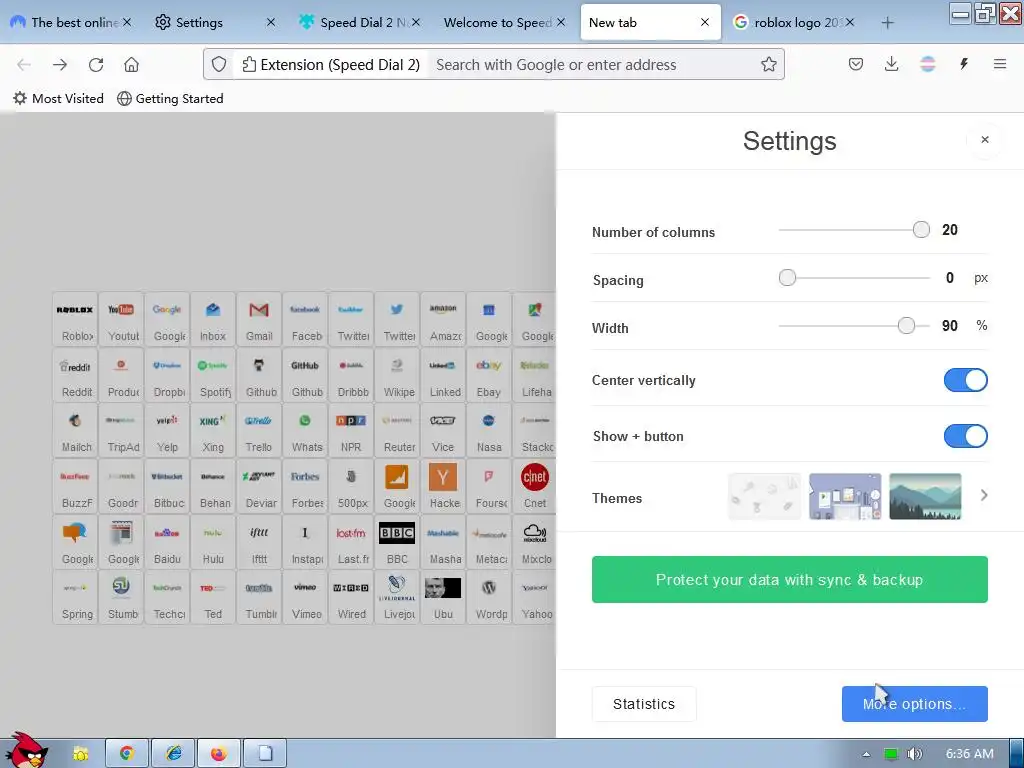1024x768 pixels.
Task: Open the Youtube speed dial tile
Action: click(121, 319)
